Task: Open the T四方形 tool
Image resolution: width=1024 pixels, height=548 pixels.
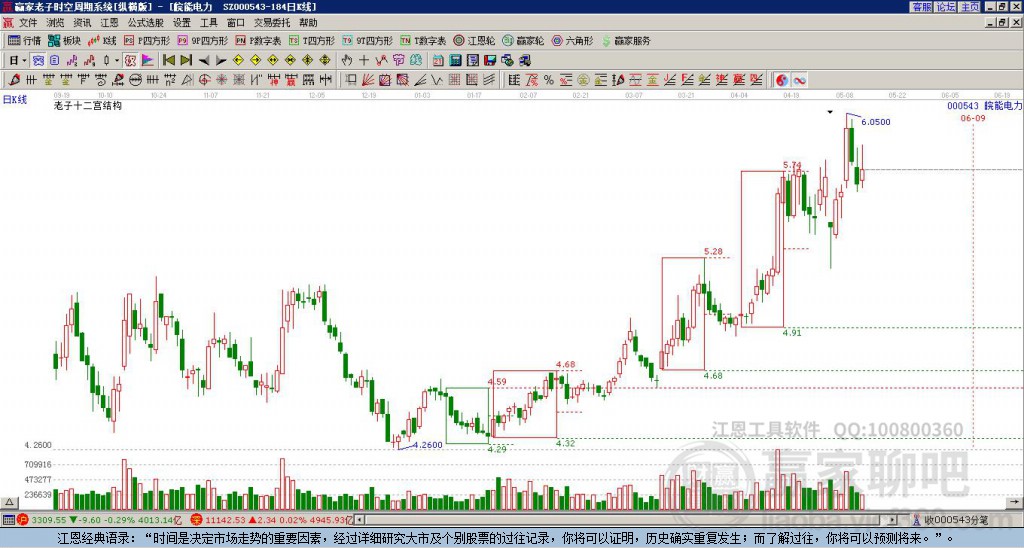Action: 312,40
